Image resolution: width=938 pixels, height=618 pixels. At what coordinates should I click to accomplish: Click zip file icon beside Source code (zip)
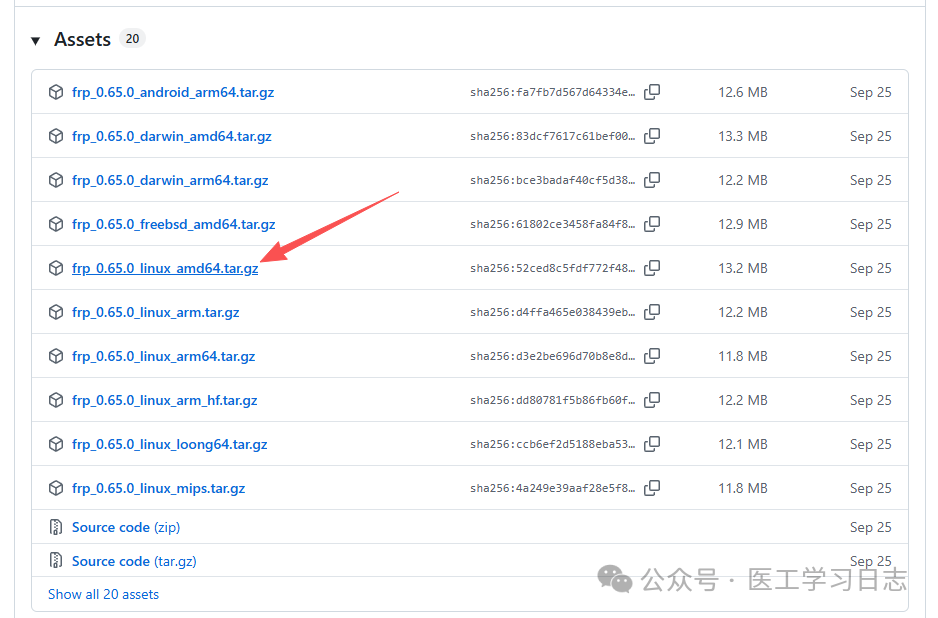(x=56, y=527)
